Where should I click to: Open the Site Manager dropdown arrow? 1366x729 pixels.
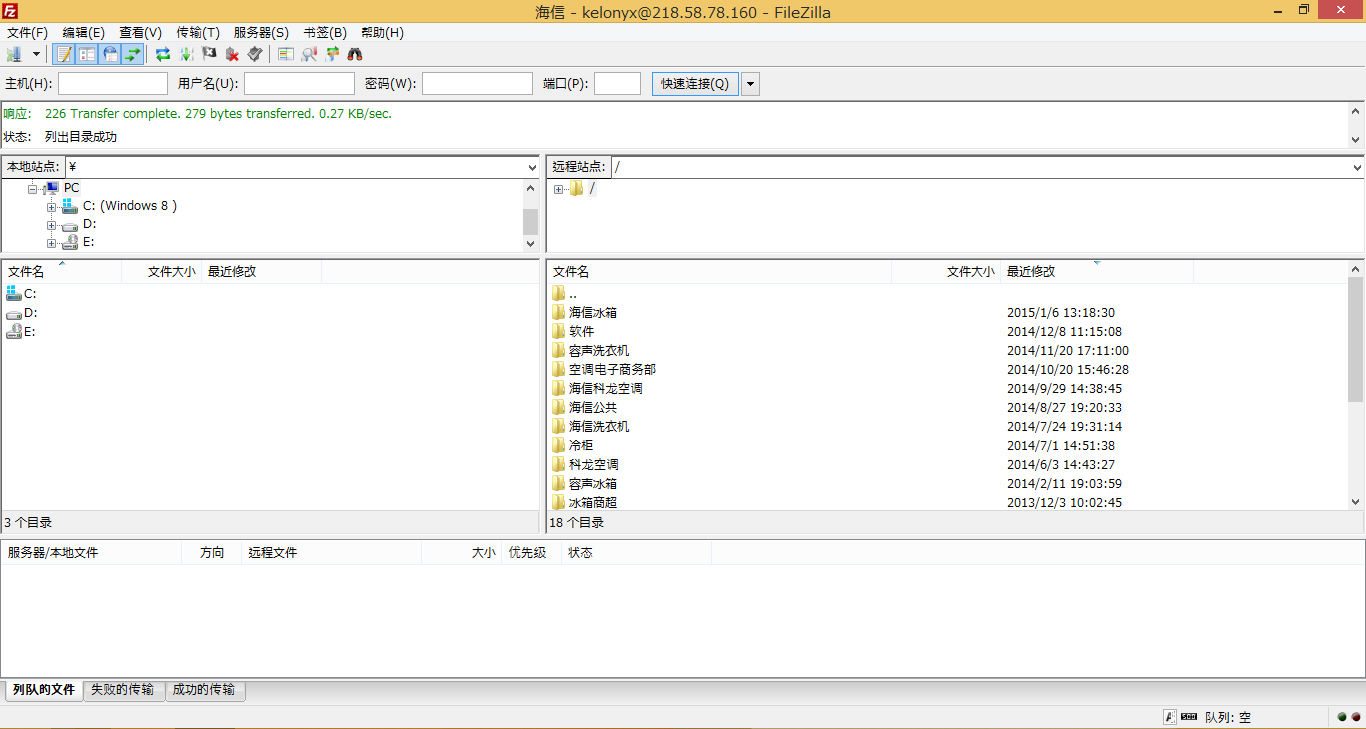tap(37, 54)
